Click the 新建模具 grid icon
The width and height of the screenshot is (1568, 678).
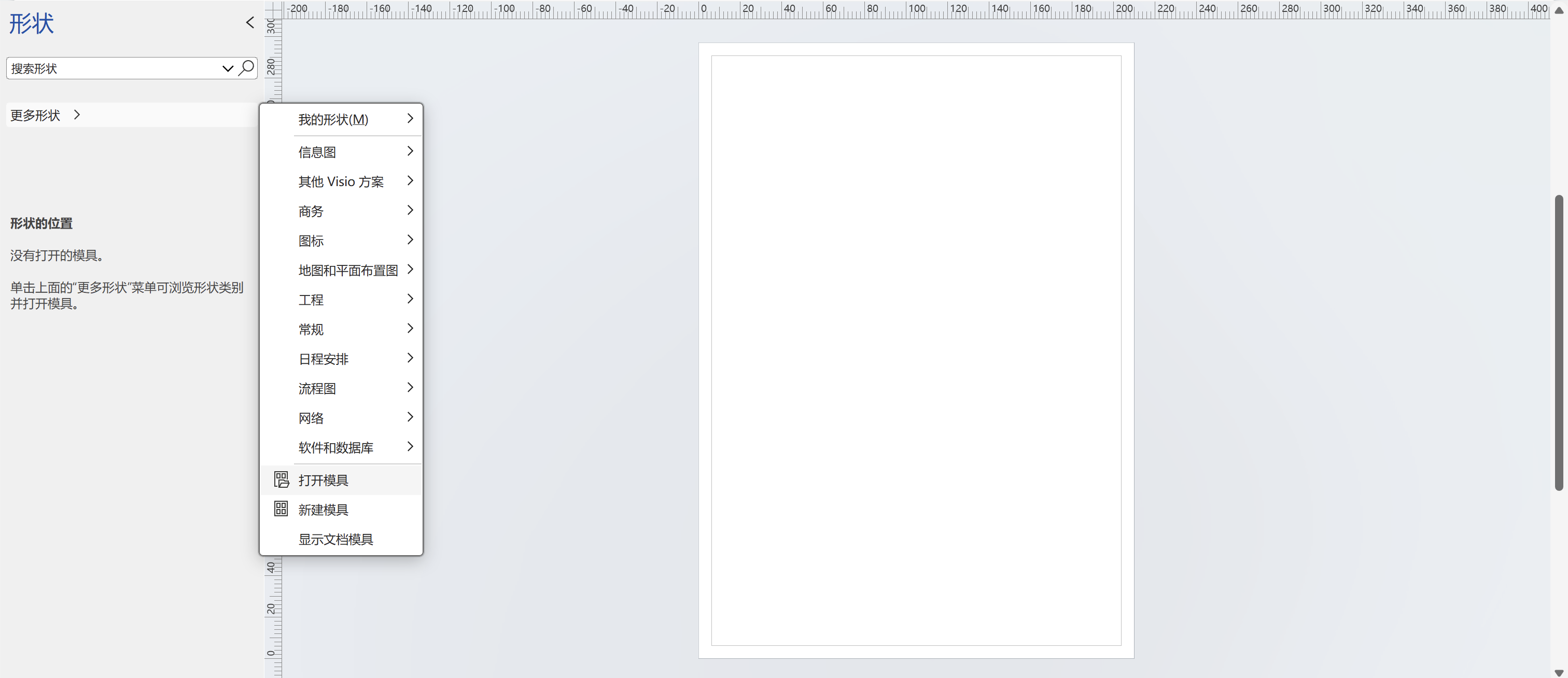[x=281, y=509]
